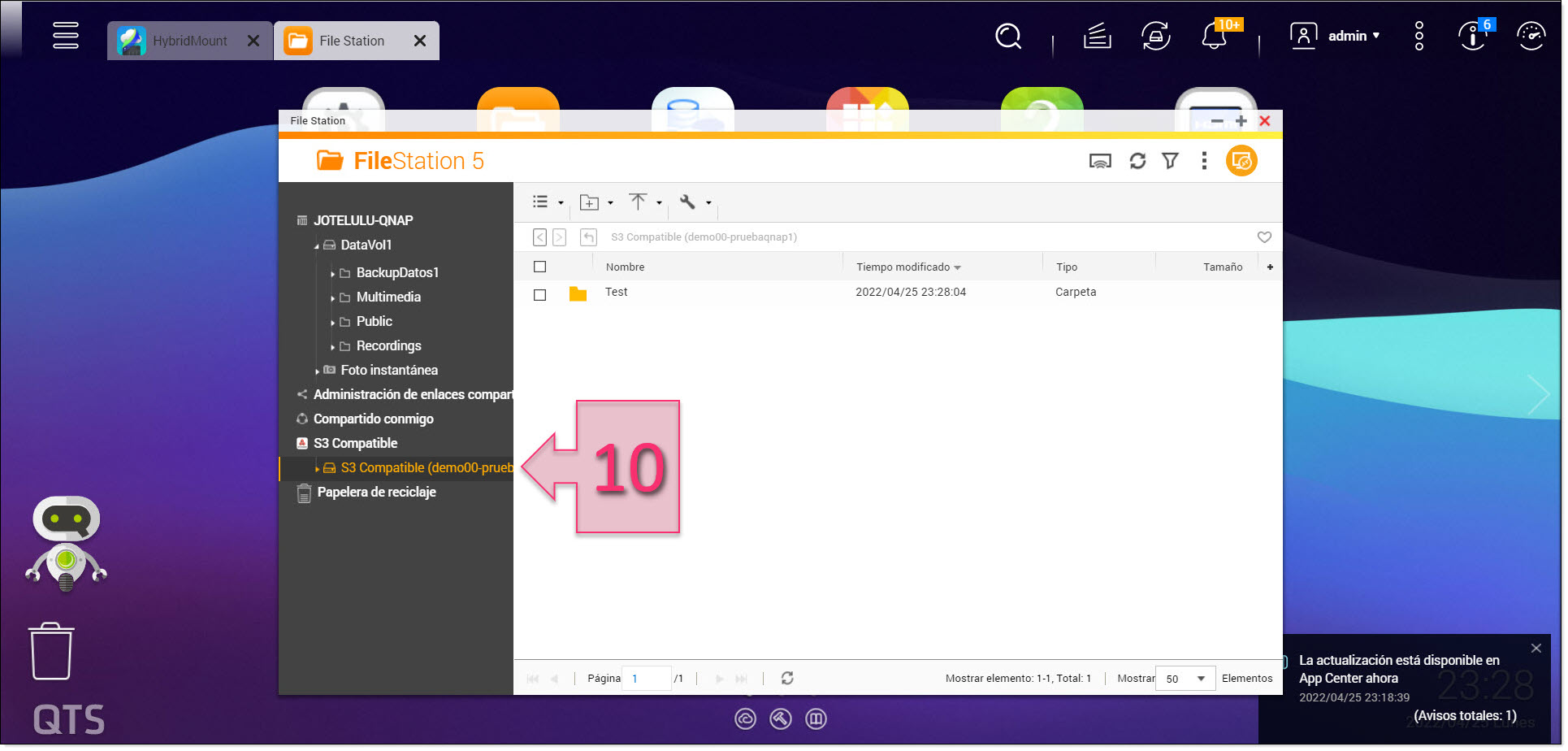Mark current location as favorite via heart icon

point(1264,237)
